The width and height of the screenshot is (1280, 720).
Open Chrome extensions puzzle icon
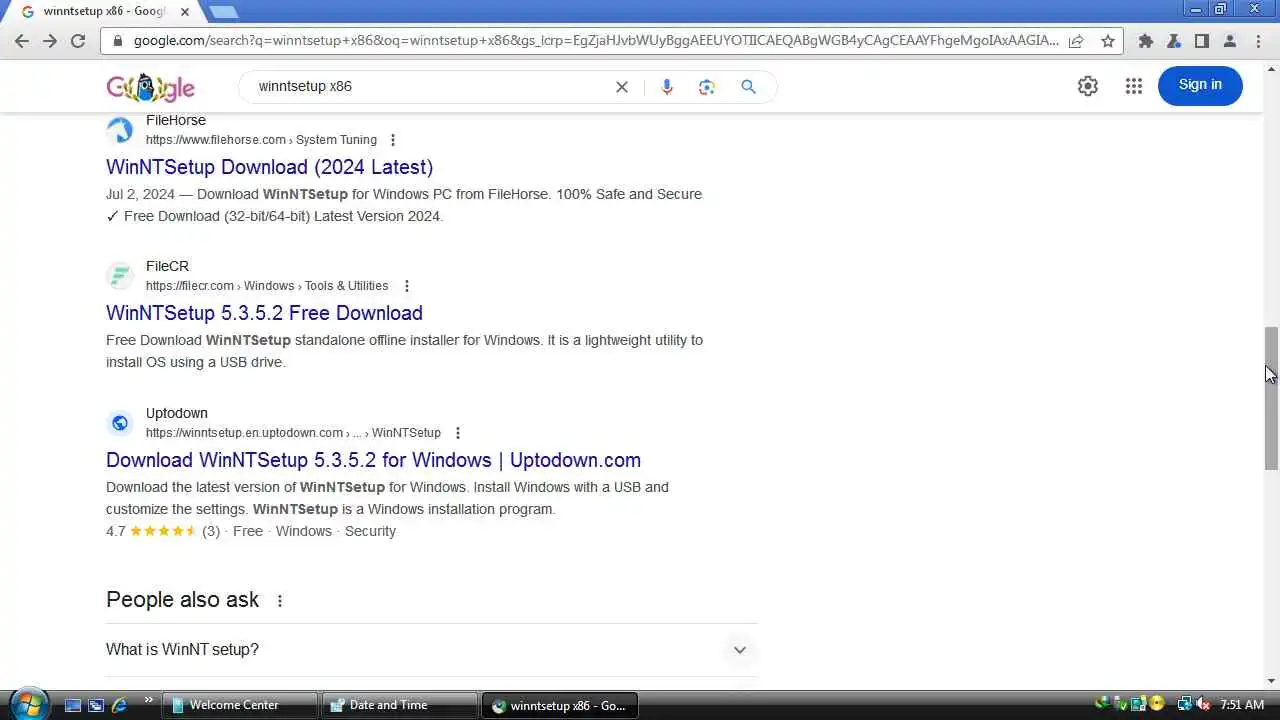click(1146, 41)
